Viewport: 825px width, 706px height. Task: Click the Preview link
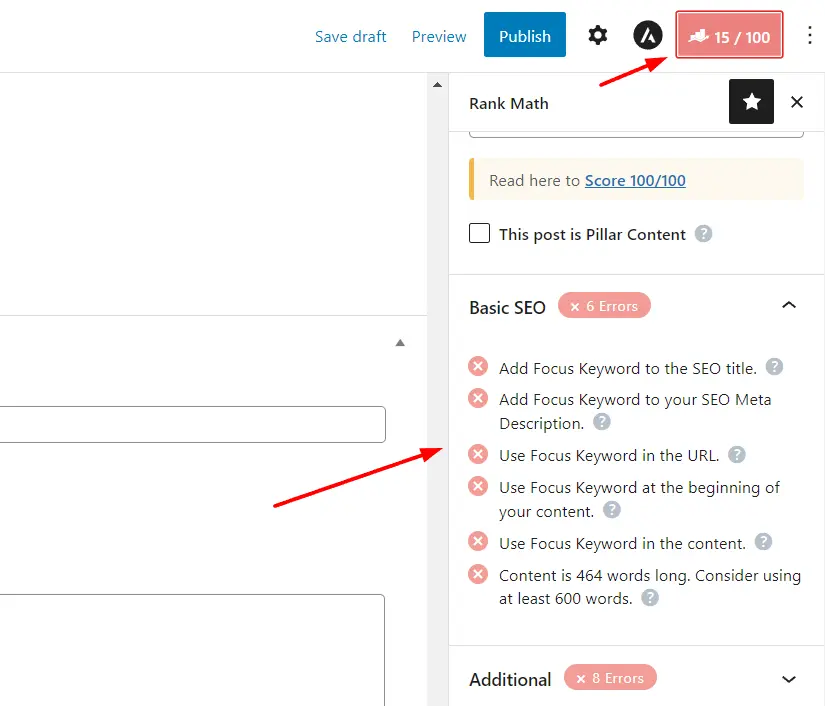(x=439, y=36)
